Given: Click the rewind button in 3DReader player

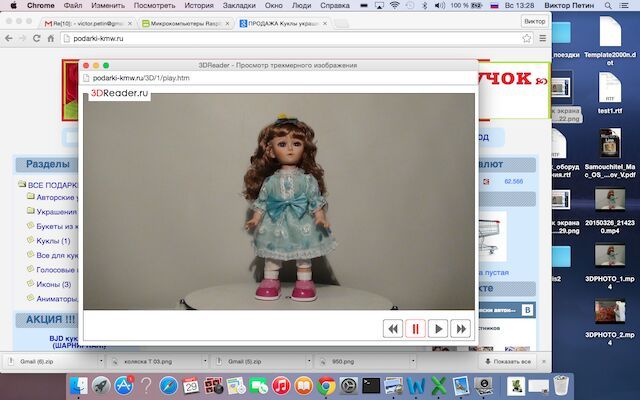Looking at the screenshot, I should point(393,329).
